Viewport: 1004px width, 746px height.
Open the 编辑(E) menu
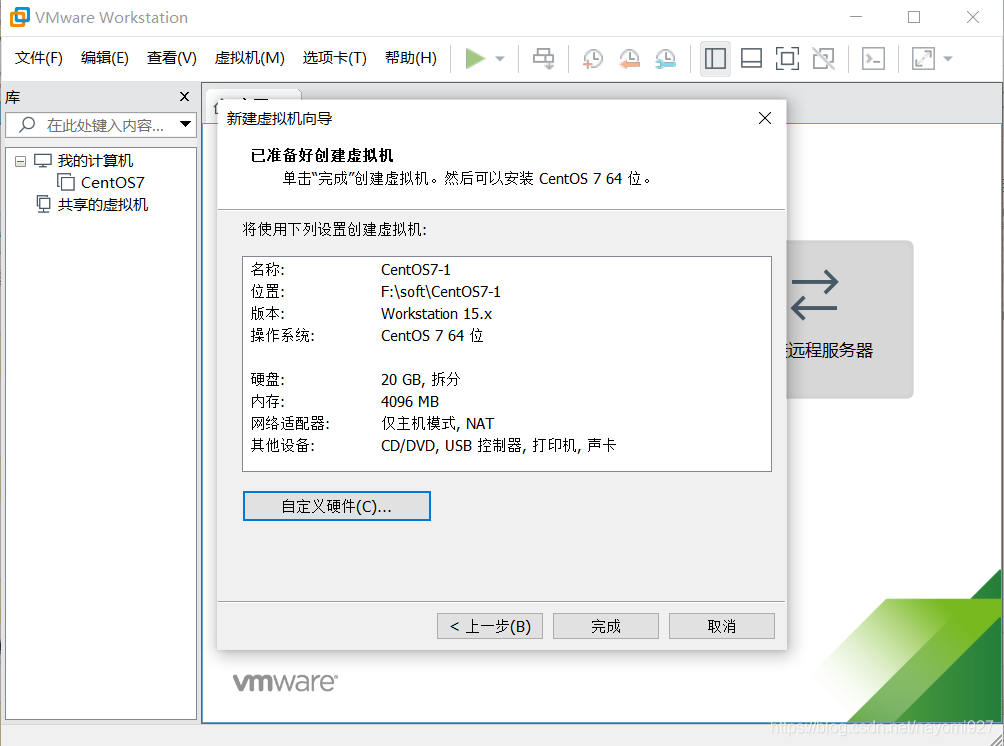(x=104, y=58)
